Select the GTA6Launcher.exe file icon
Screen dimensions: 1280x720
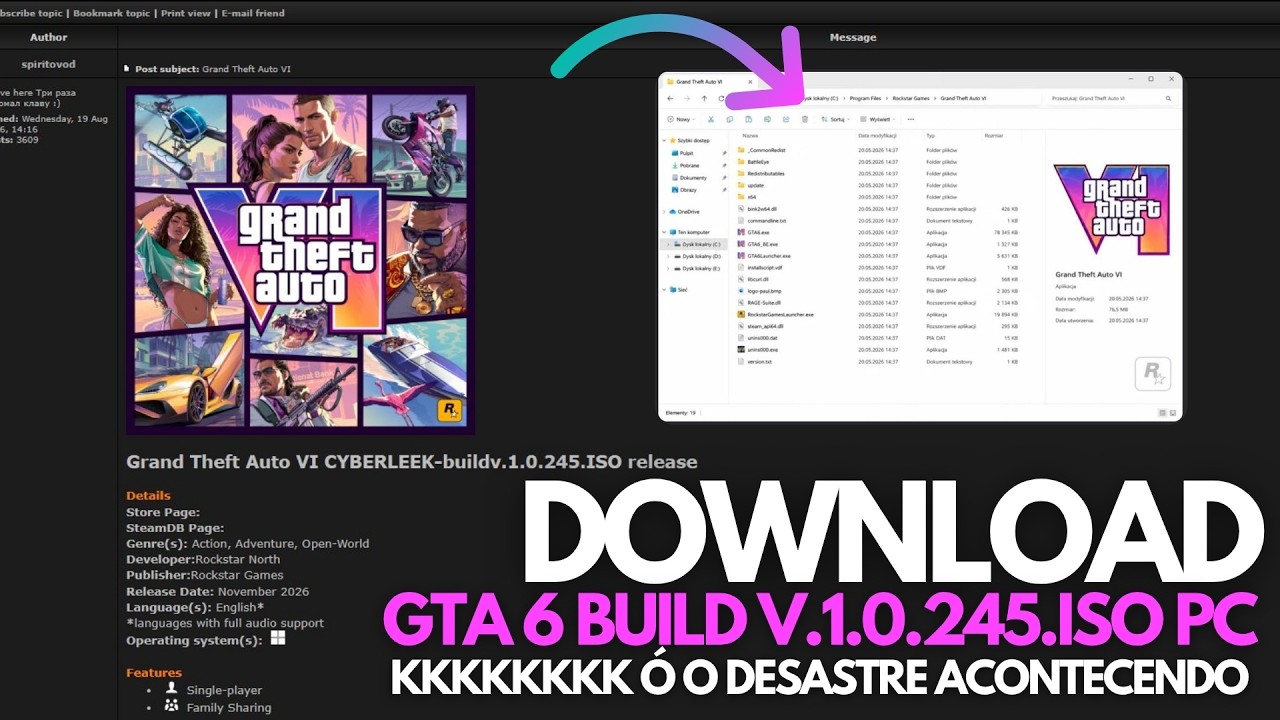click(x=741, y=256)
